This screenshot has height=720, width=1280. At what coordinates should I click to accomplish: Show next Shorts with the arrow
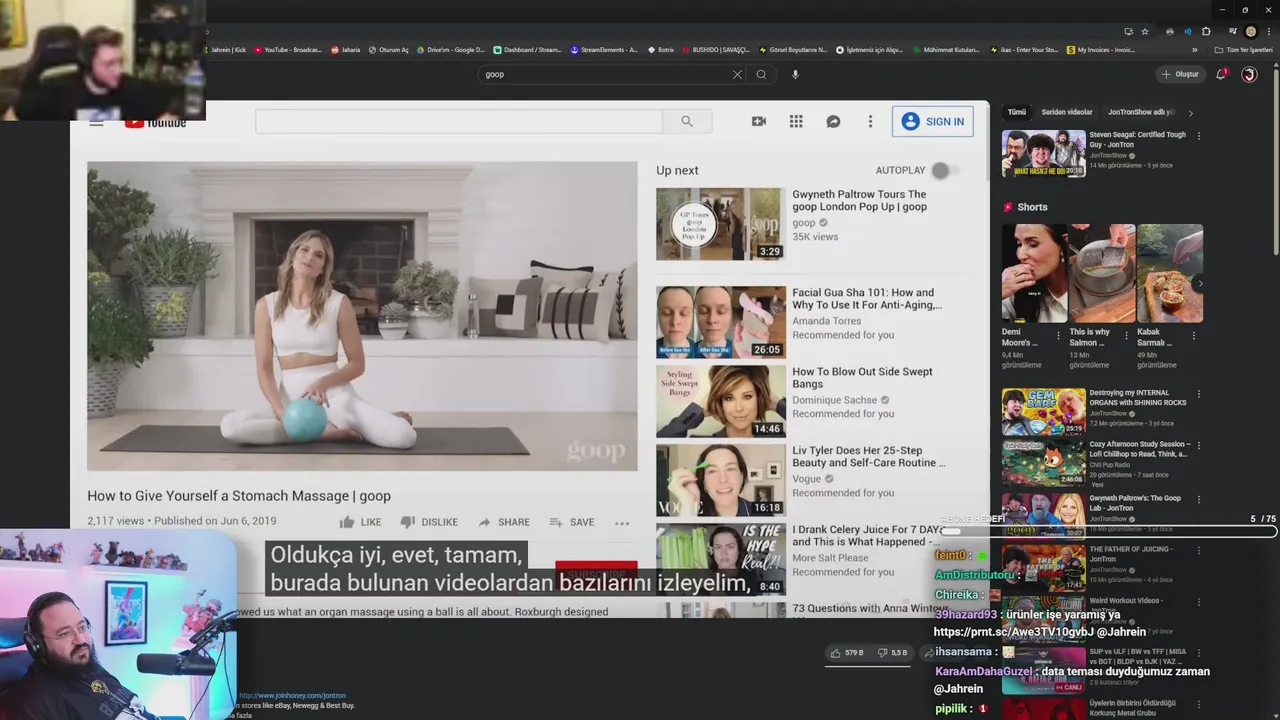(x=1200, y=283)
